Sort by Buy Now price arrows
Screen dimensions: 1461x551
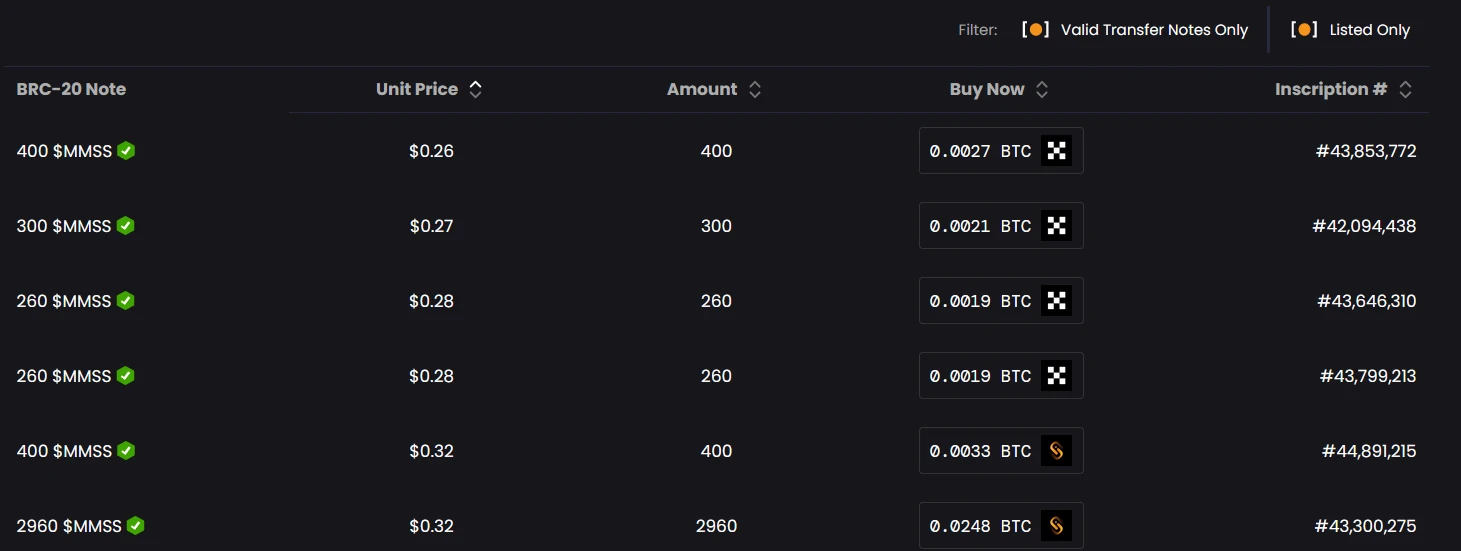(1042, 89)
